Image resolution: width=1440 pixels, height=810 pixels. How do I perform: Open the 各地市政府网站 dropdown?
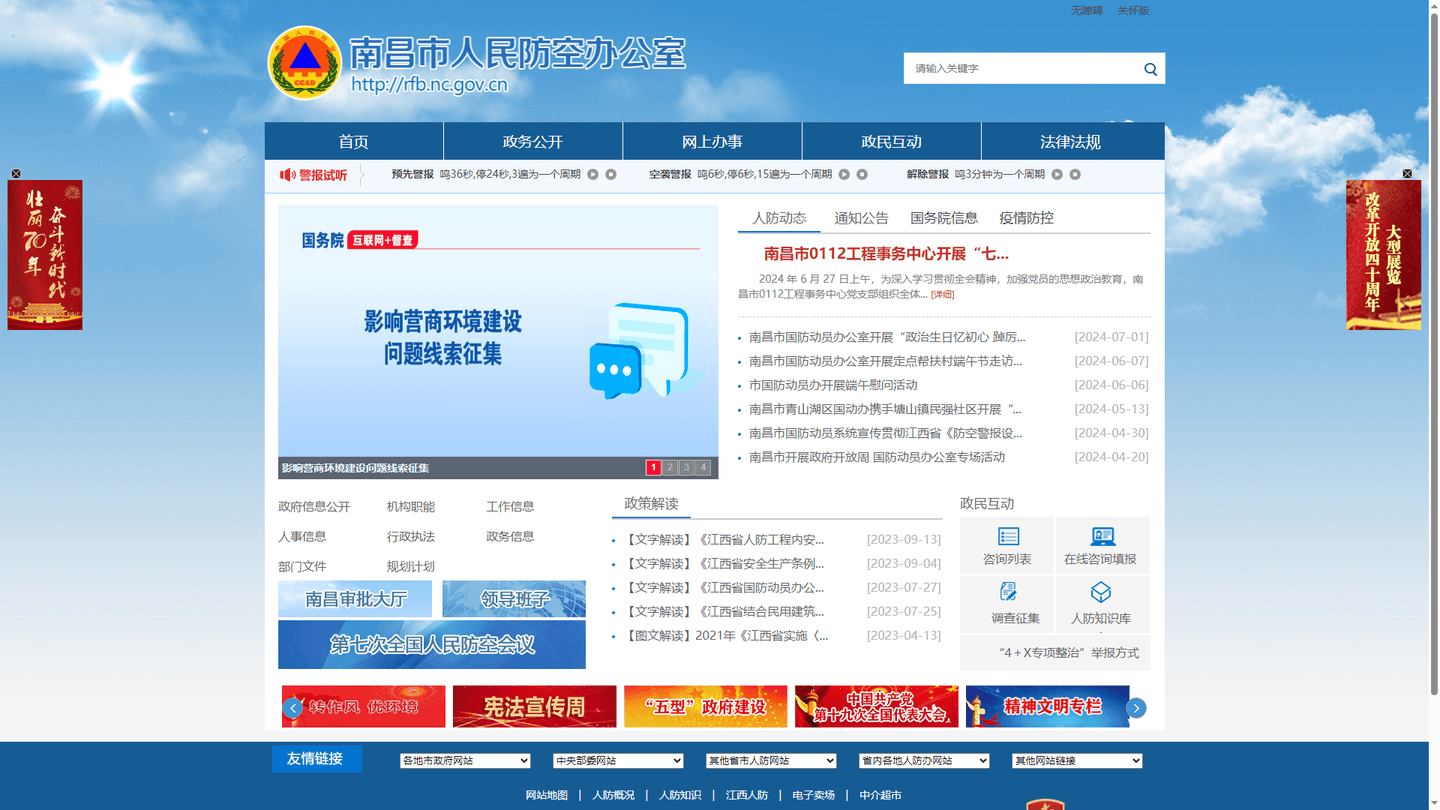pos(465,761)
